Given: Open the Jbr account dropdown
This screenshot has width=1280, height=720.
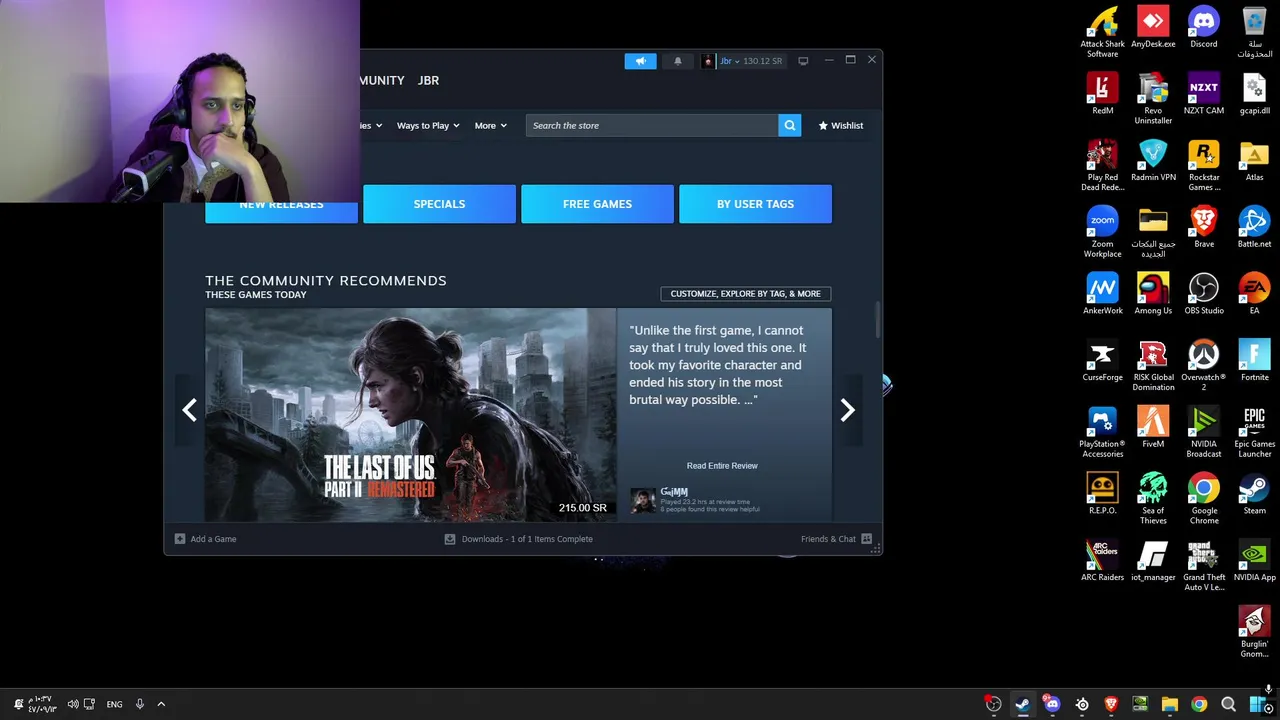Looking at the screenshot, I should pyautogui.click(x=729, y=61).
